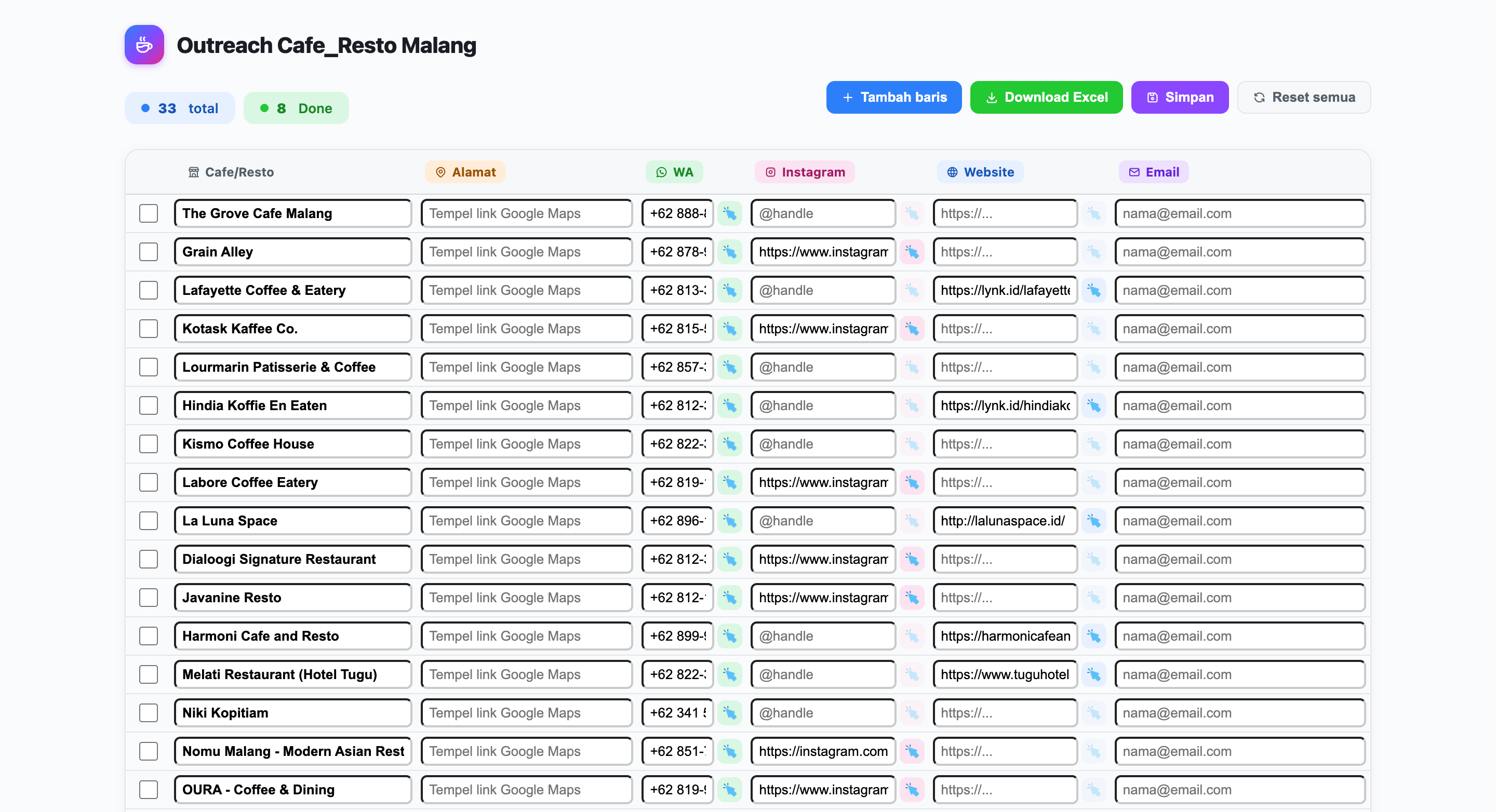Open WhatsApp link for Niki Kopitiam

729,713
